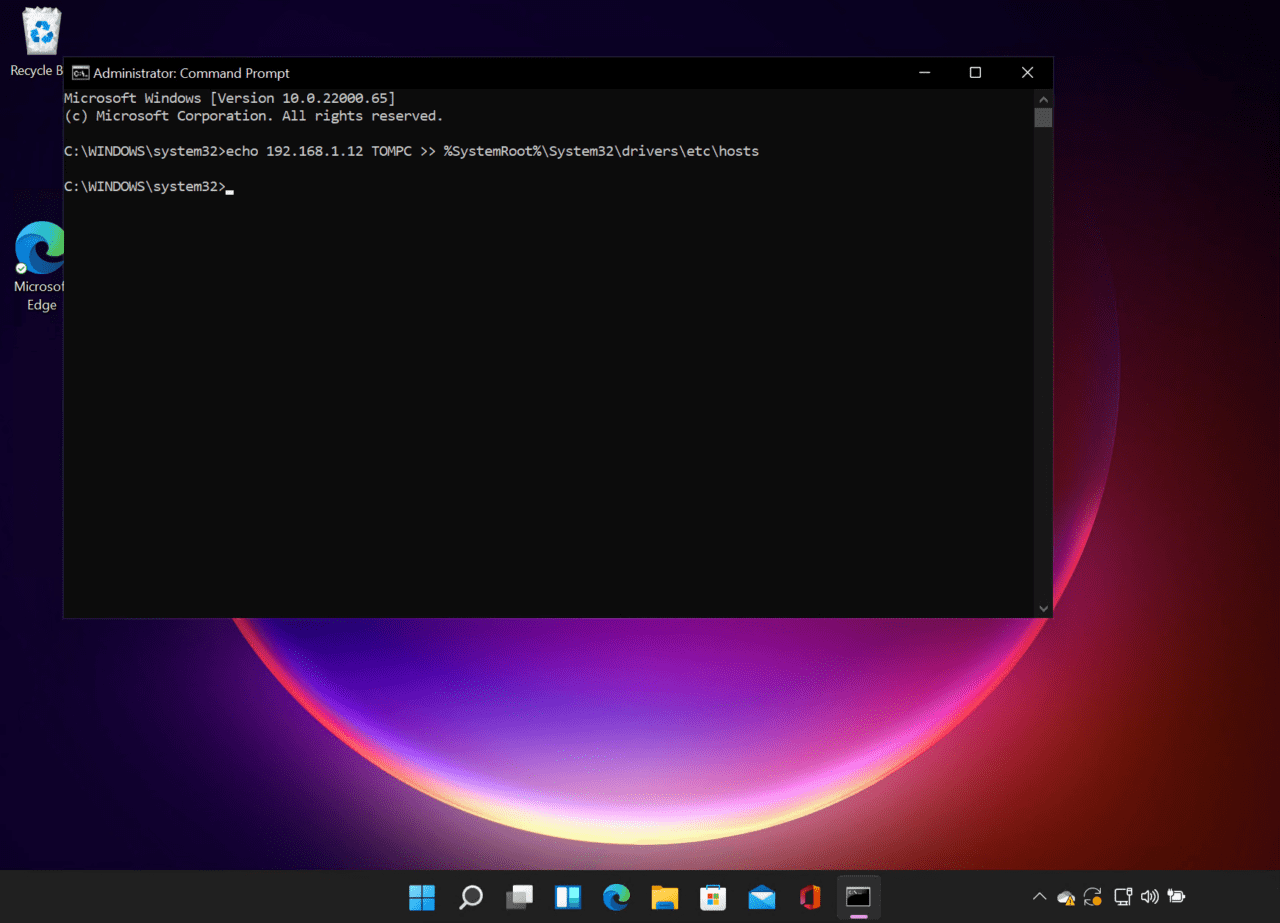Open the Microsoft Store
The width and height of the screenshot is (1280, 923).
[713, 897]
